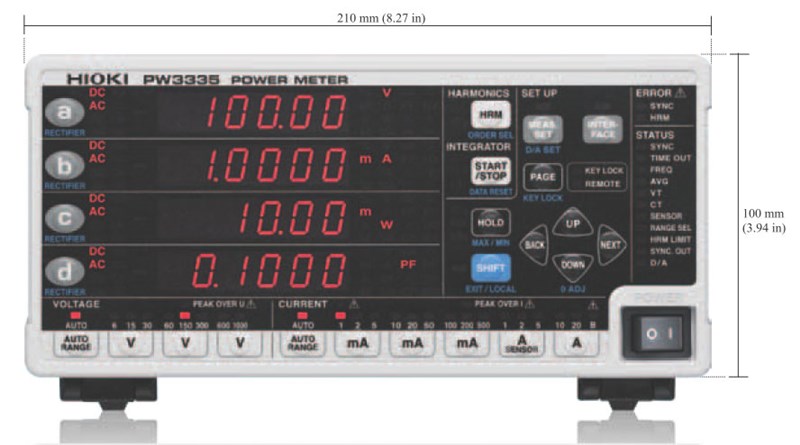Viewport: 800px width, 445px height.
Task: Select the 6/15/30 V voltage range key
Action: [129, 342]
